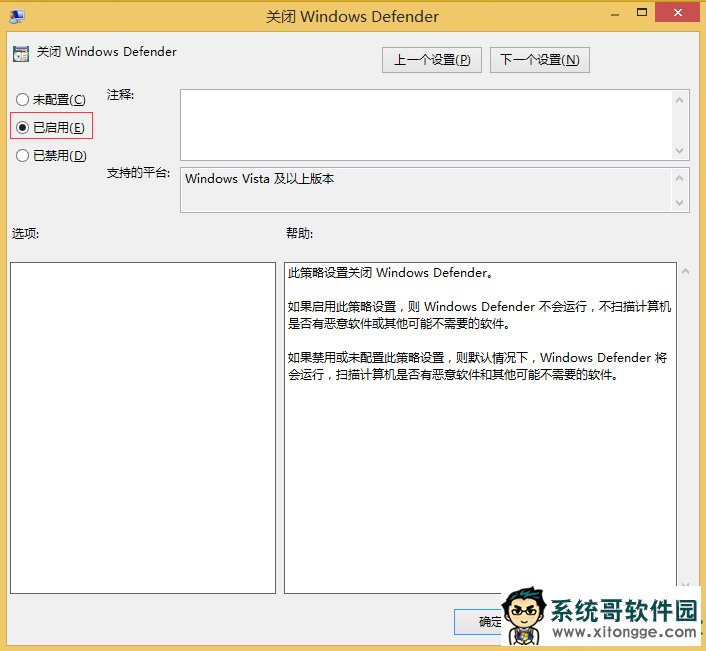The image size is (706, 651).
Task: Maximize the 关闭 Windows Defender window
Action: point(642,13)
